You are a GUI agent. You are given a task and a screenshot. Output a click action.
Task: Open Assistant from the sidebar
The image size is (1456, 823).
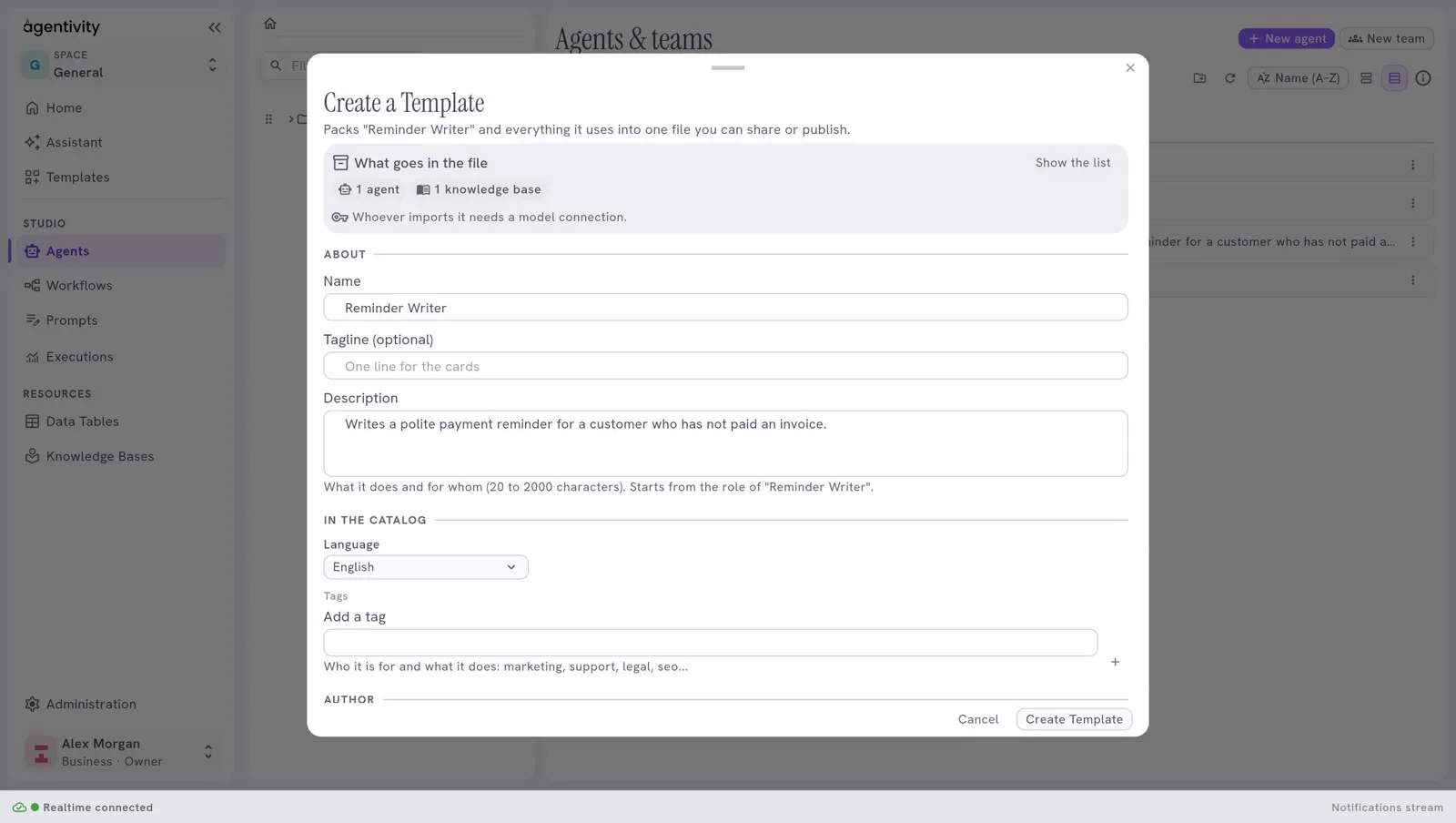(x=120, y=143)
